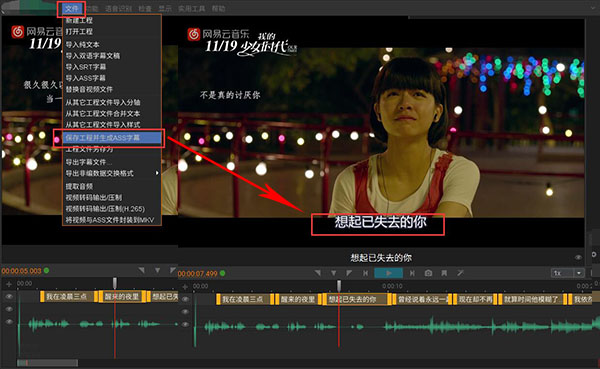The image size is (600, 369).
Task: Select 导出字幕文件... menu entry
Action: (x=88, y=162)
